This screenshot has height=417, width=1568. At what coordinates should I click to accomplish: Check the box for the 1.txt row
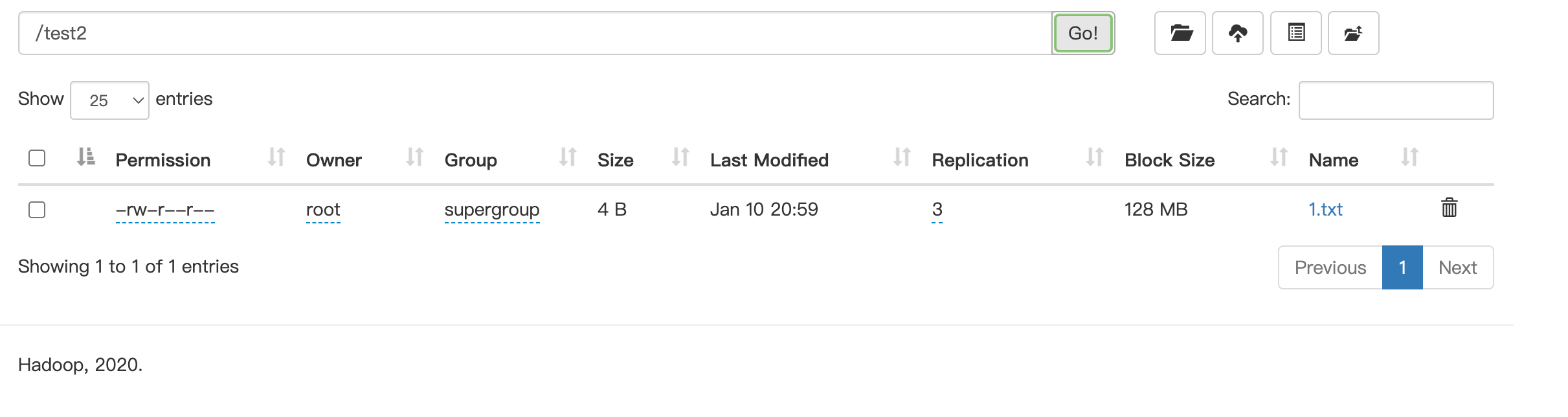[37, 210]
